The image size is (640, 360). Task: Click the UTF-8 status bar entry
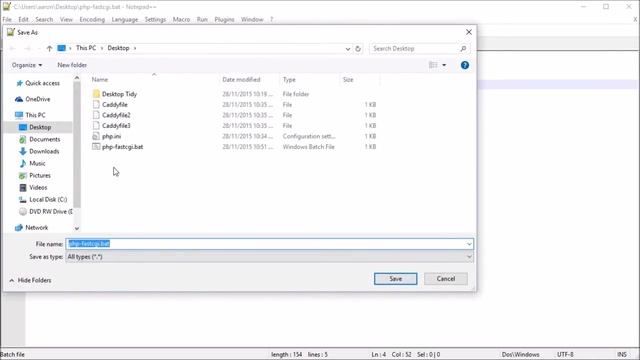[565, 354]
